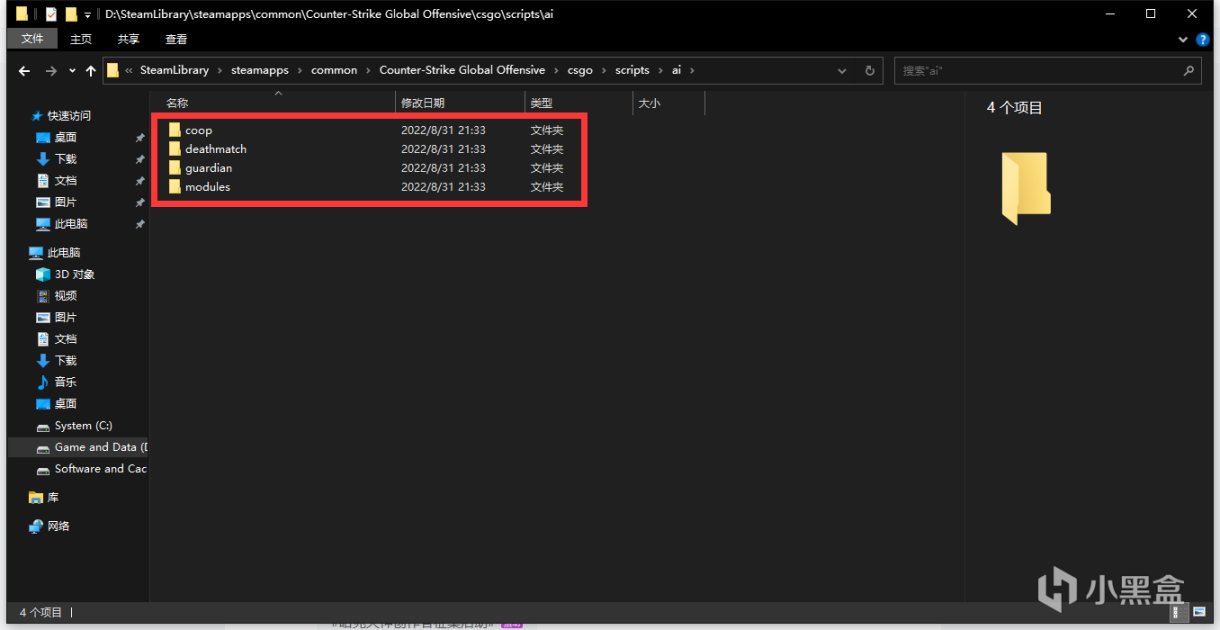Viewport: 1220px width, 630px height.
Task: Select the large folder preview thumbnail
Action: pos(1026,187)
